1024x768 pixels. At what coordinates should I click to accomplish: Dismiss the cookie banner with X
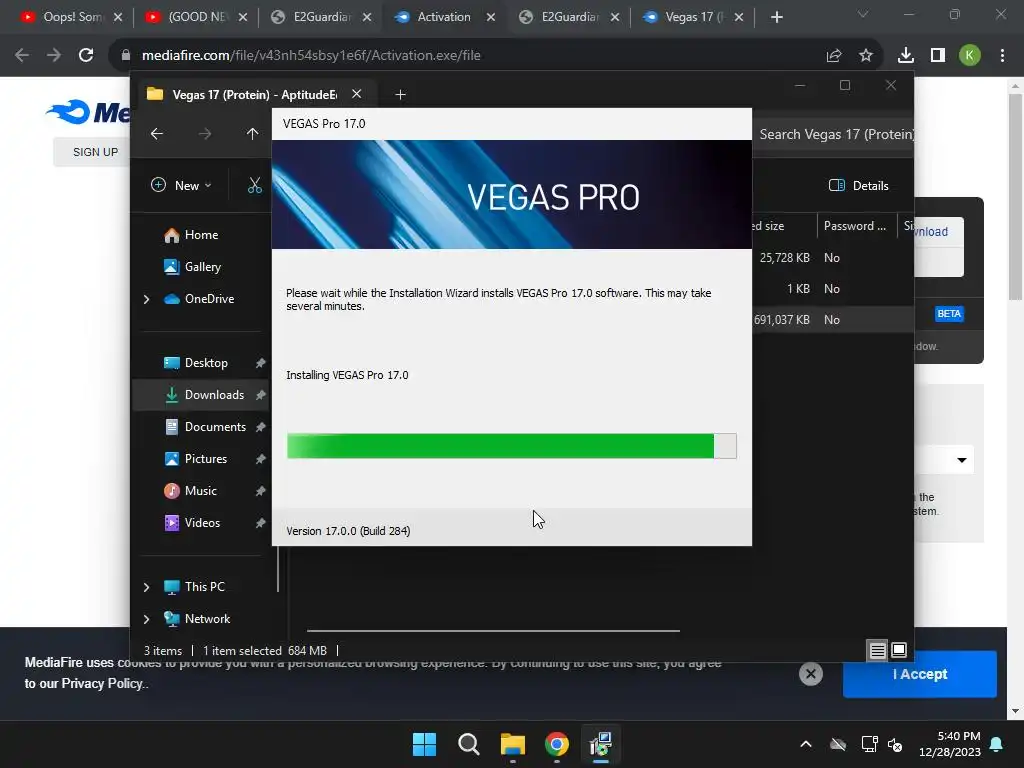[x=810, y=674]
